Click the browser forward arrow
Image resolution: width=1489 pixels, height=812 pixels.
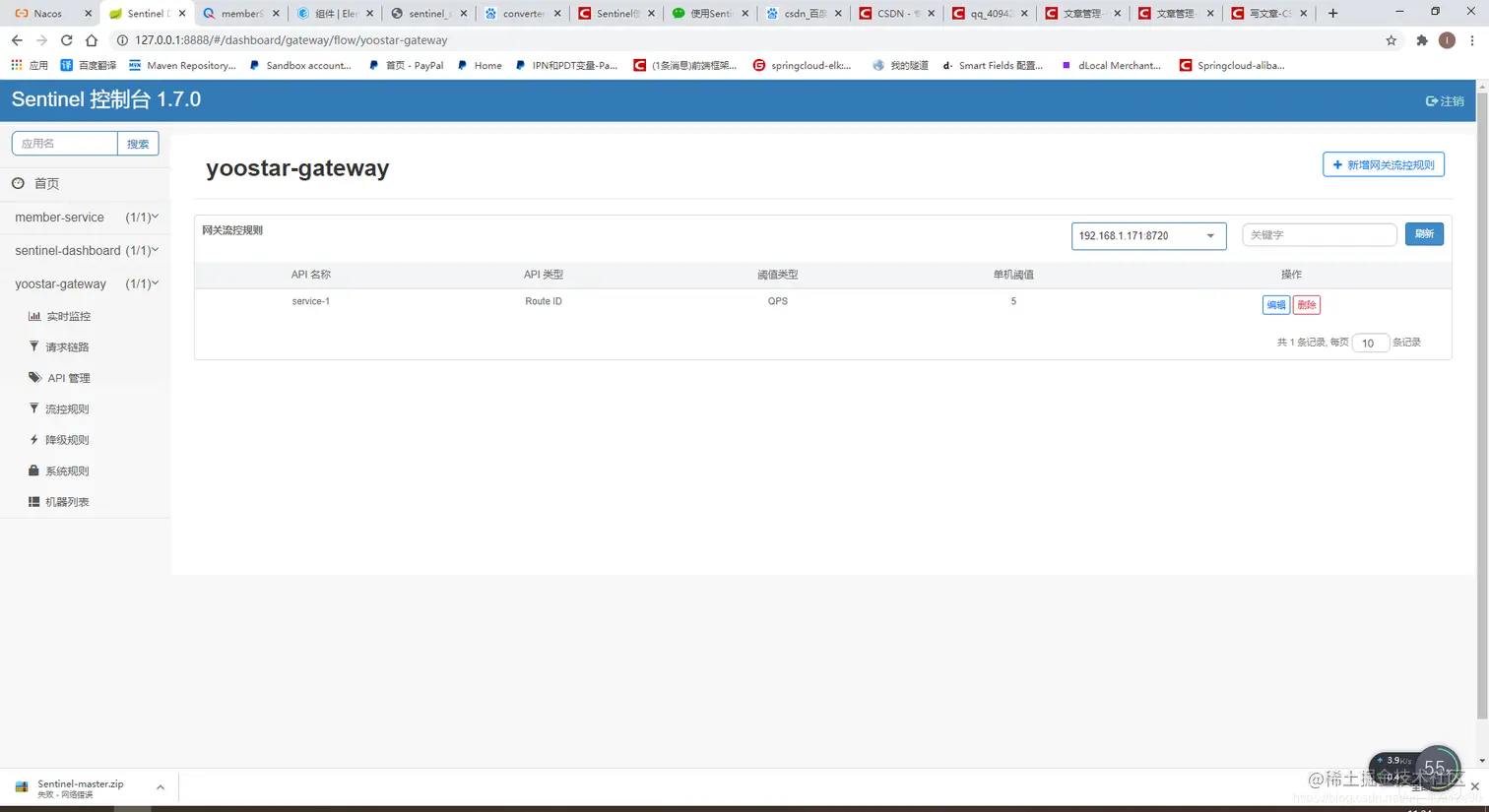41,40
